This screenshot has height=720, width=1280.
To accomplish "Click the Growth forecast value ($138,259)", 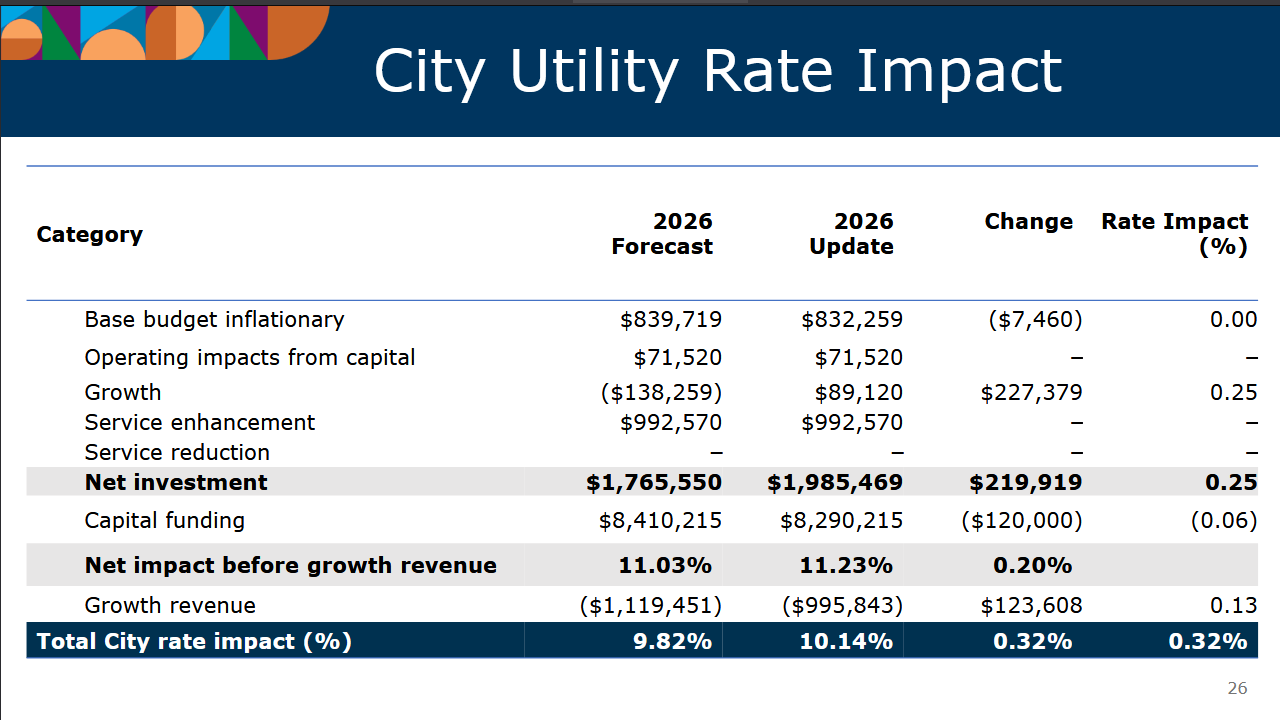I will point(661,393).
